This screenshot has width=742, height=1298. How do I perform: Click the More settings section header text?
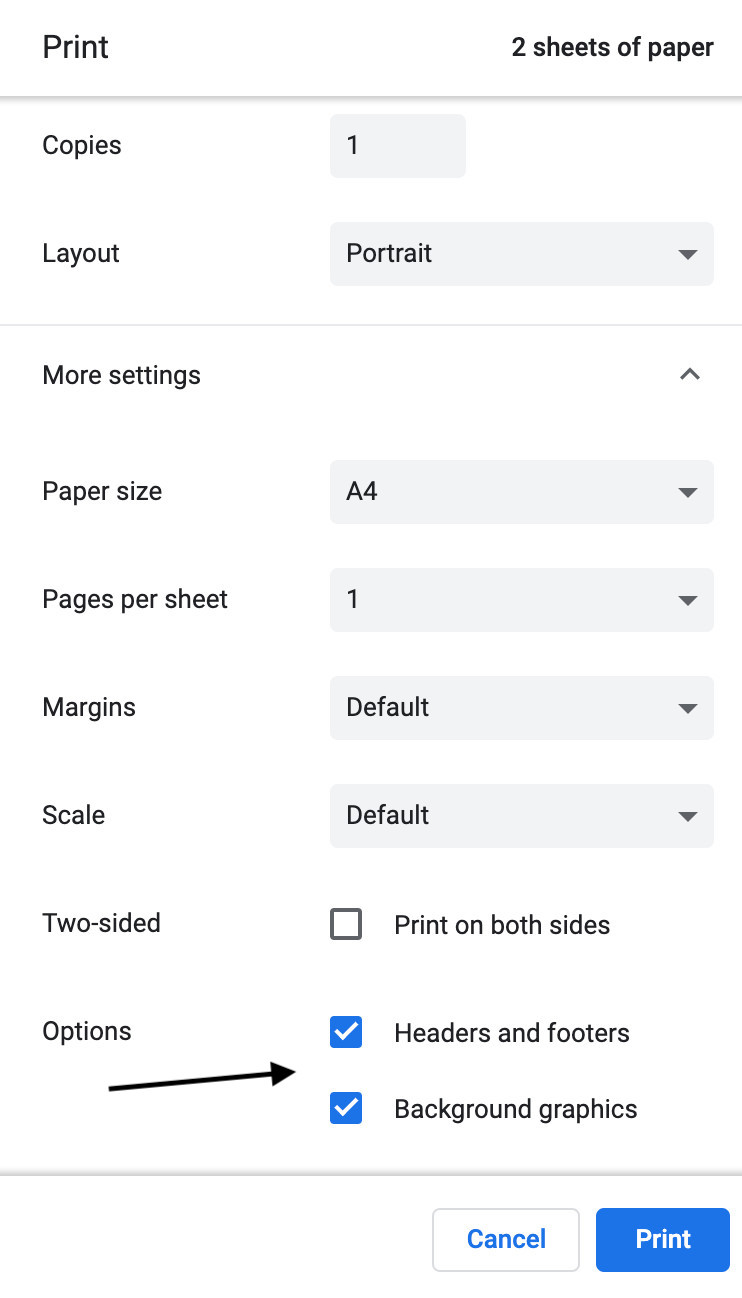tap(121, 375)
